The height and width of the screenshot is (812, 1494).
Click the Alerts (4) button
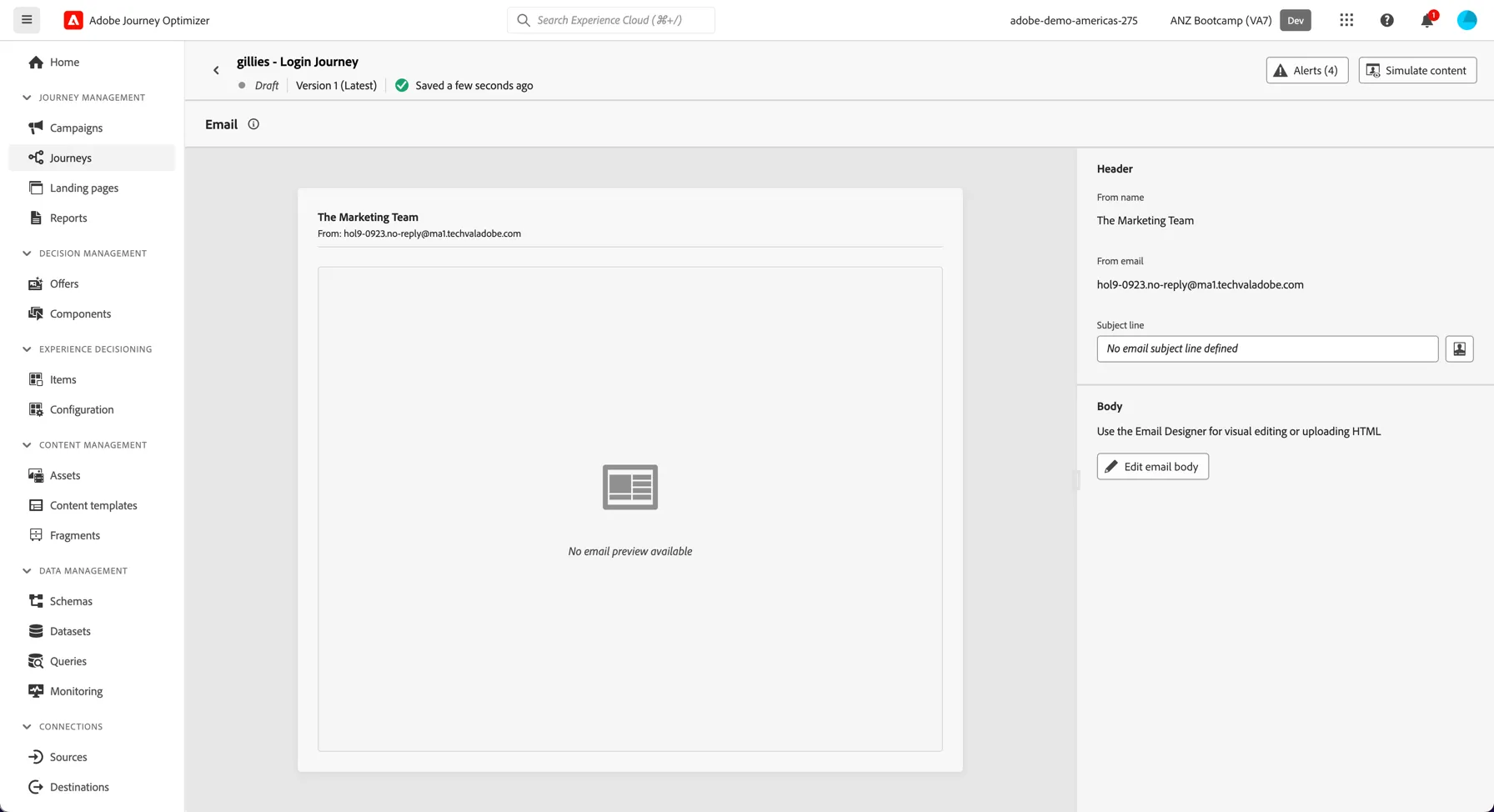click(1306, 70)
